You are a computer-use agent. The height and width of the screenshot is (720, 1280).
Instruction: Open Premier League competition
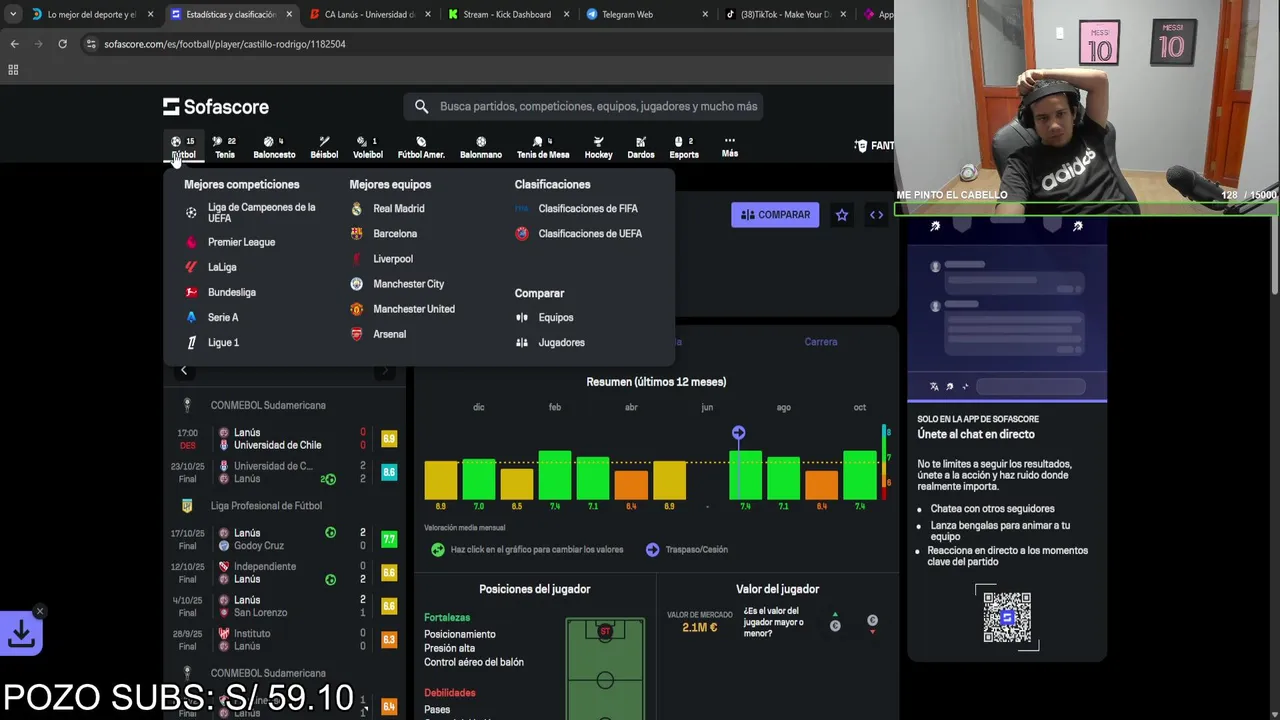pyautogui.click(x=230, y=242)
